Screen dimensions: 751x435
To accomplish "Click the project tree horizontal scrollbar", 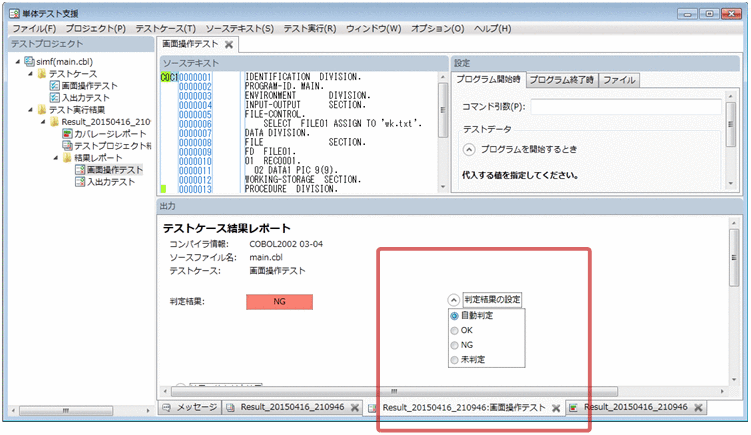I will 66,411.
